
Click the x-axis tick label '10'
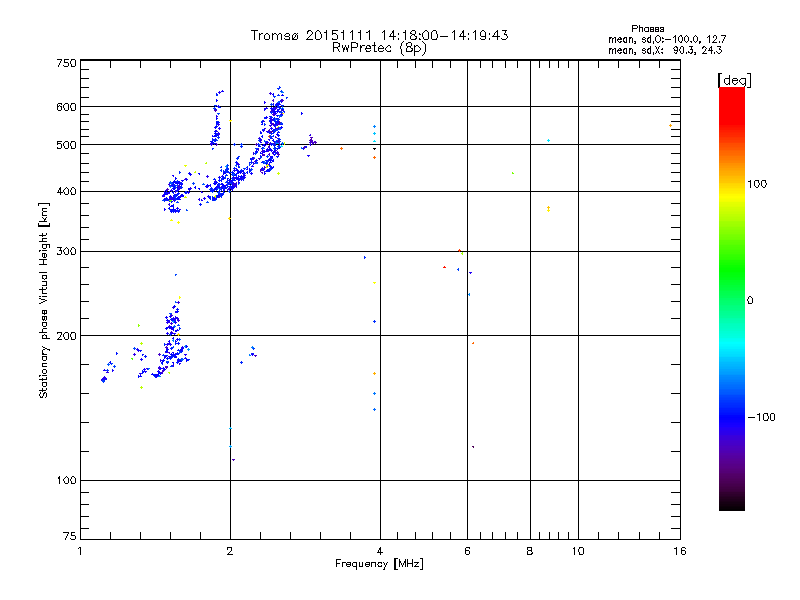coord(578,551)
